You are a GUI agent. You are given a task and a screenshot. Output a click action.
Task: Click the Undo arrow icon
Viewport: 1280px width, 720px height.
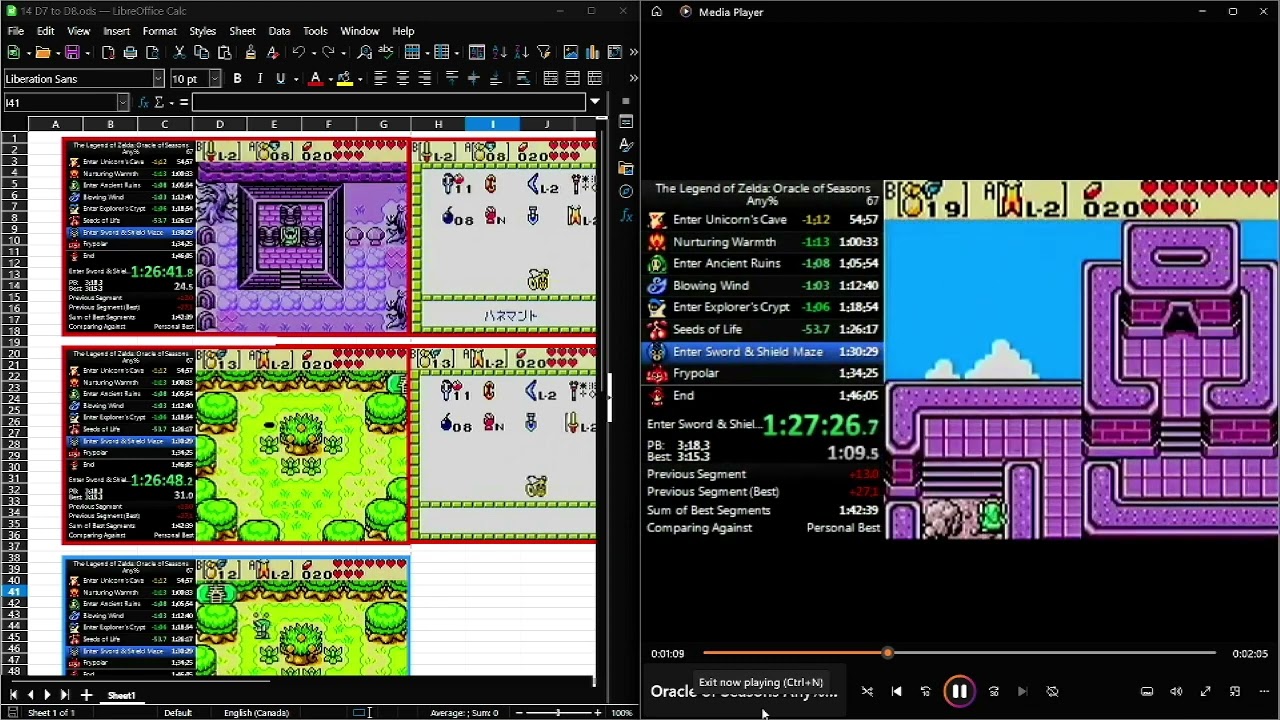click(297, 52)
